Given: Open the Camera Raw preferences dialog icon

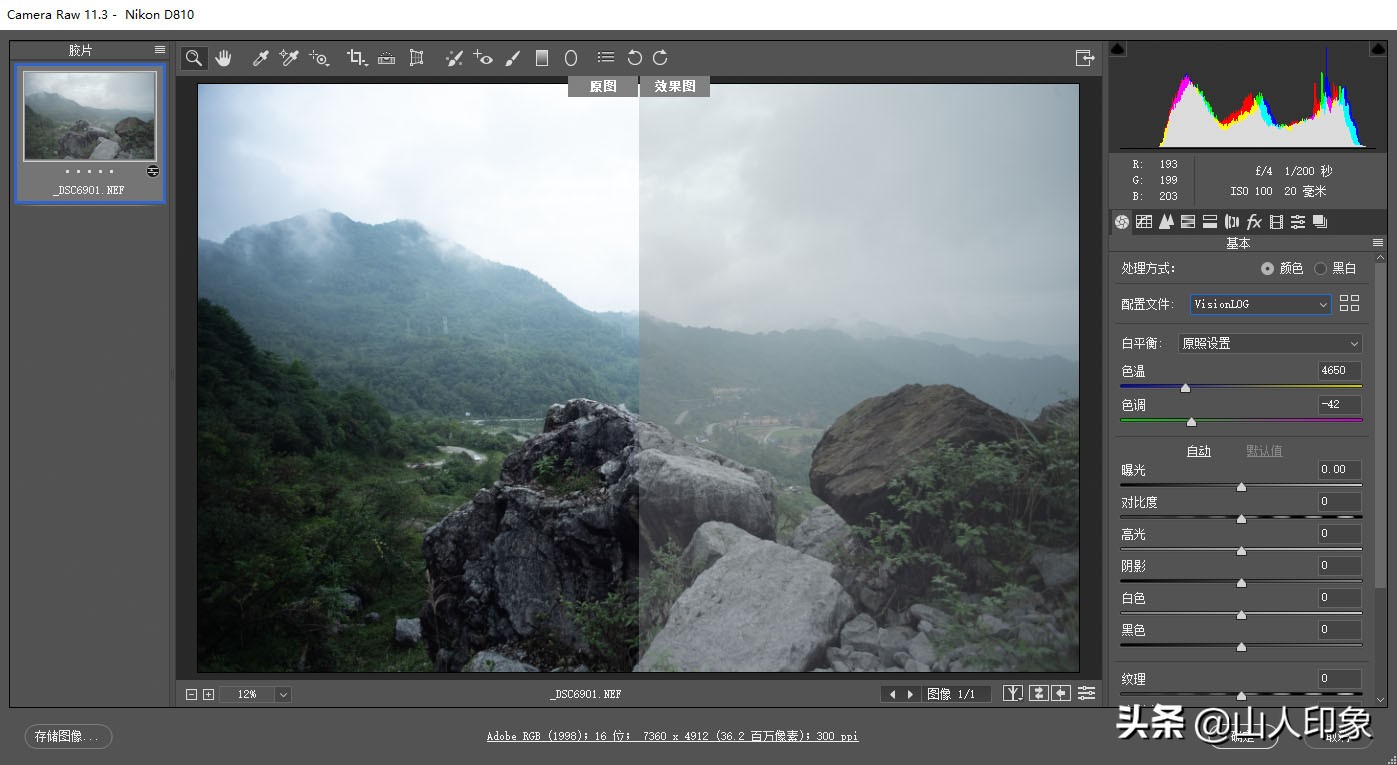Looking at the screenshot, I should point(606,58).
